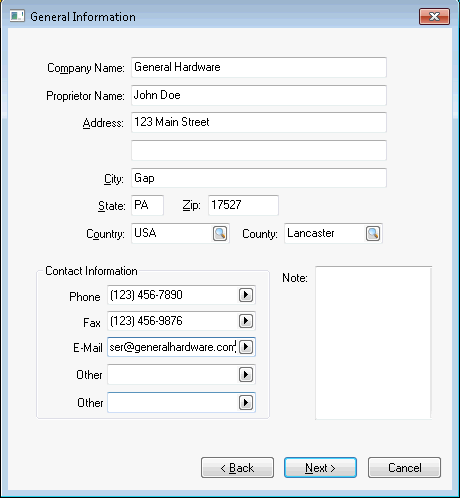This screenshot has height=498, width=460.
Task: Click inside the Note text area
Action: coord(373,343)
